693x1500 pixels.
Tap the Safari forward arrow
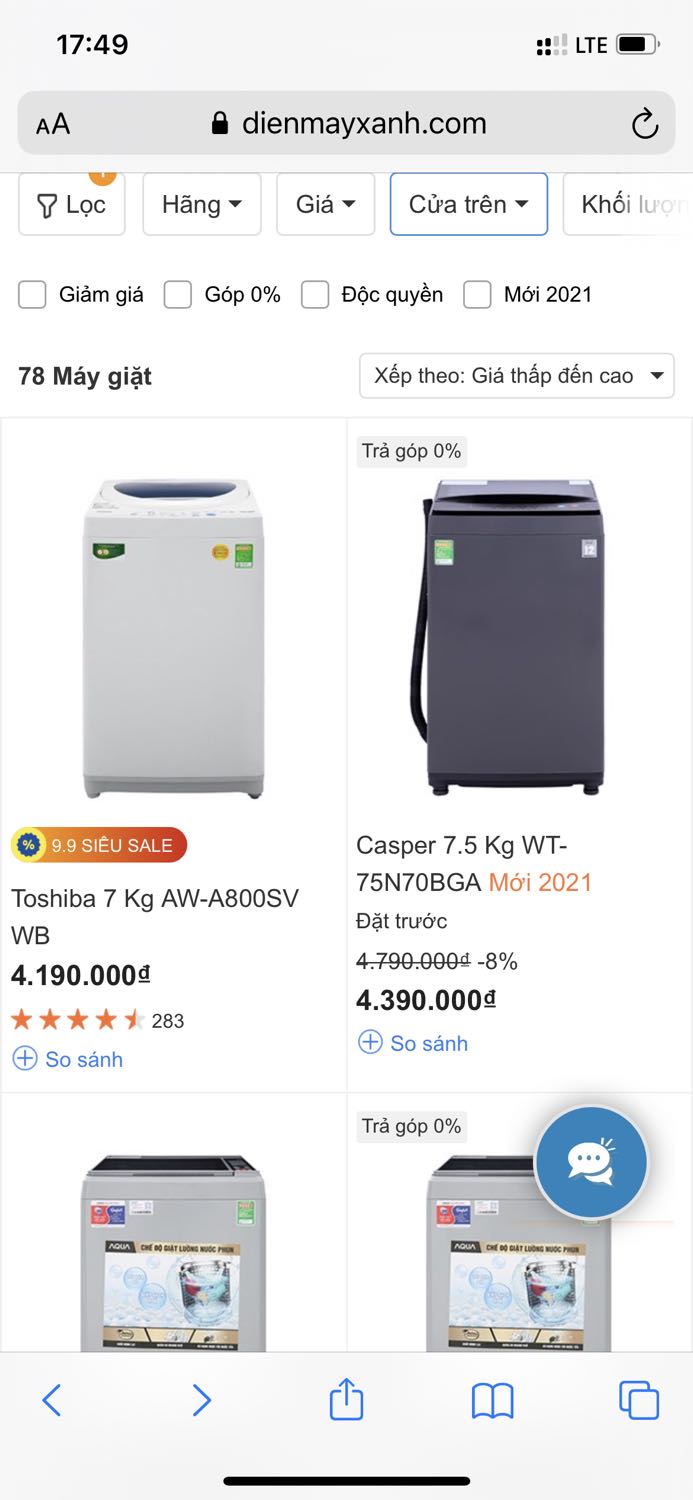(201, 1400)
